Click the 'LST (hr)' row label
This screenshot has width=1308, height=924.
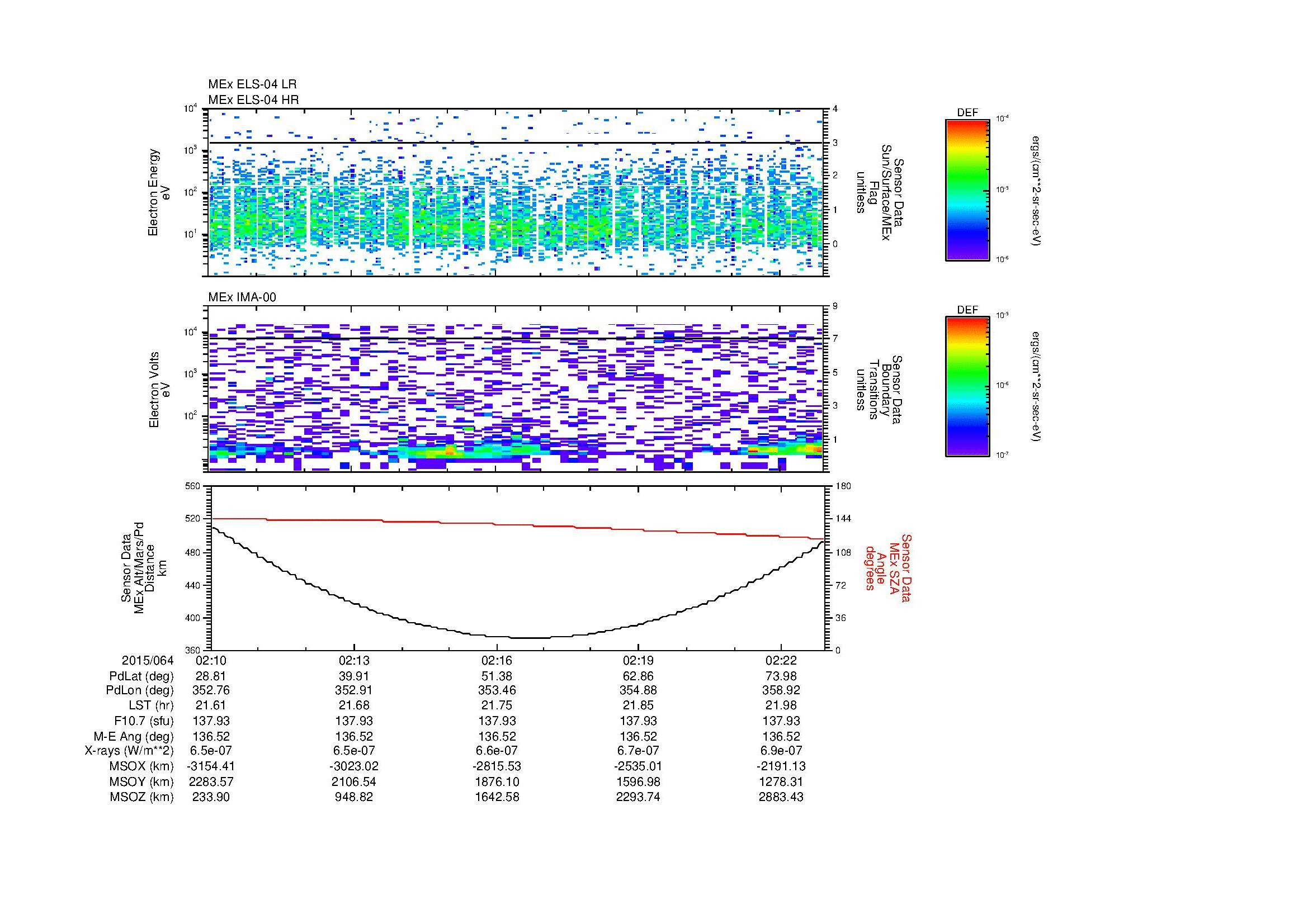(x=151, y=706)
